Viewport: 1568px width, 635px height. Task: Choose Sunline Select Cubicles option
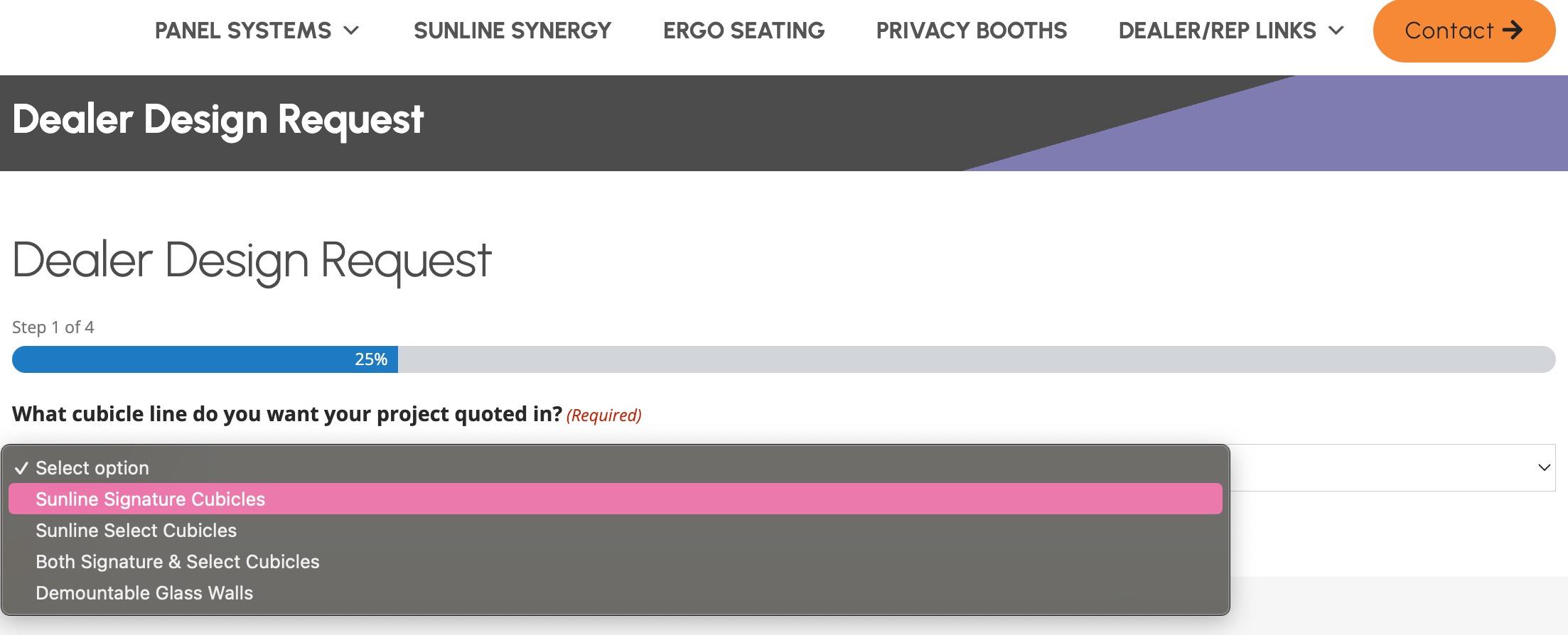click(136, 531)
